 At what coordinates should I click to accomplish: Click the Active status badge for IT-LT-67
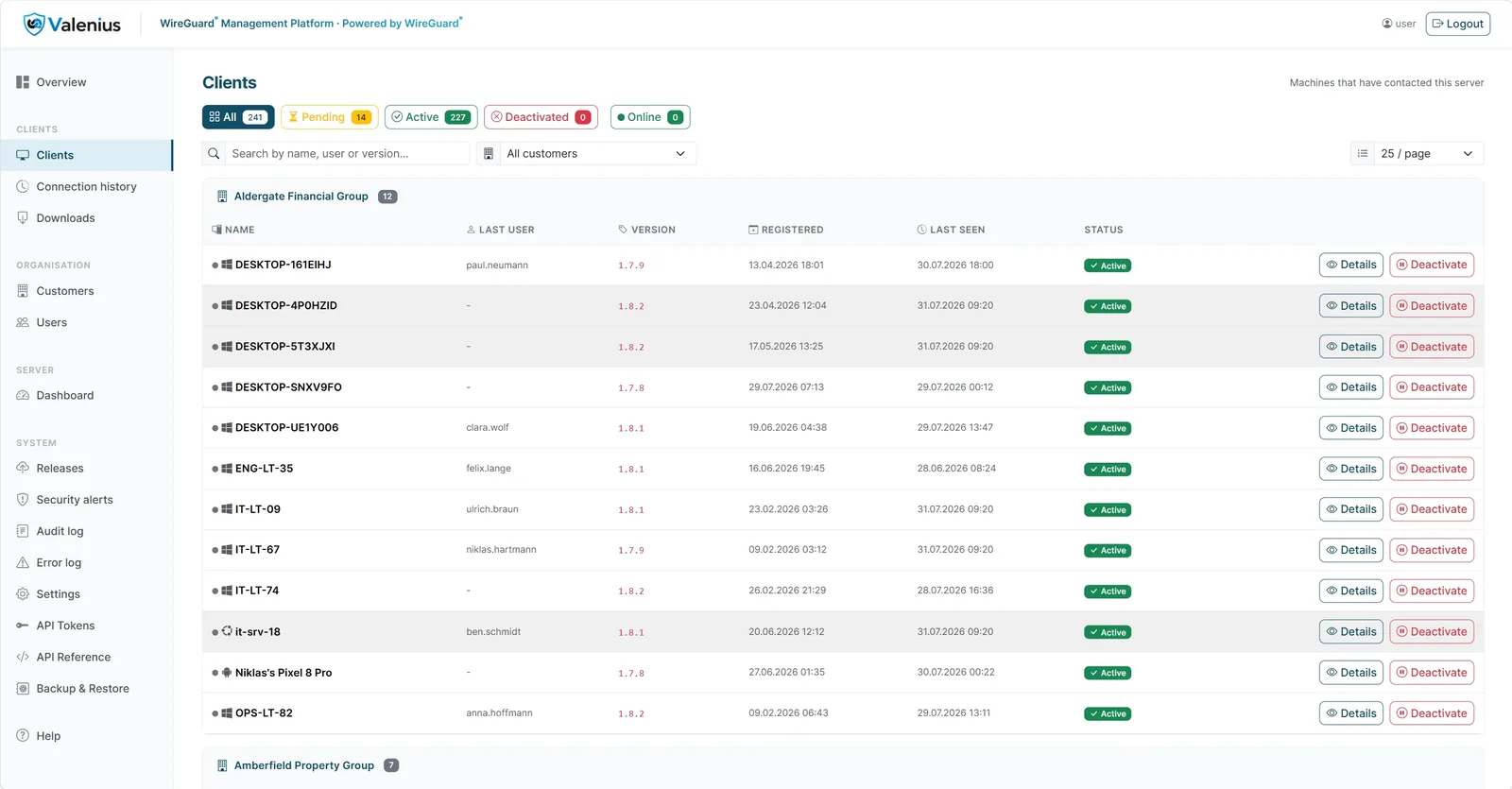point(1108,551)
